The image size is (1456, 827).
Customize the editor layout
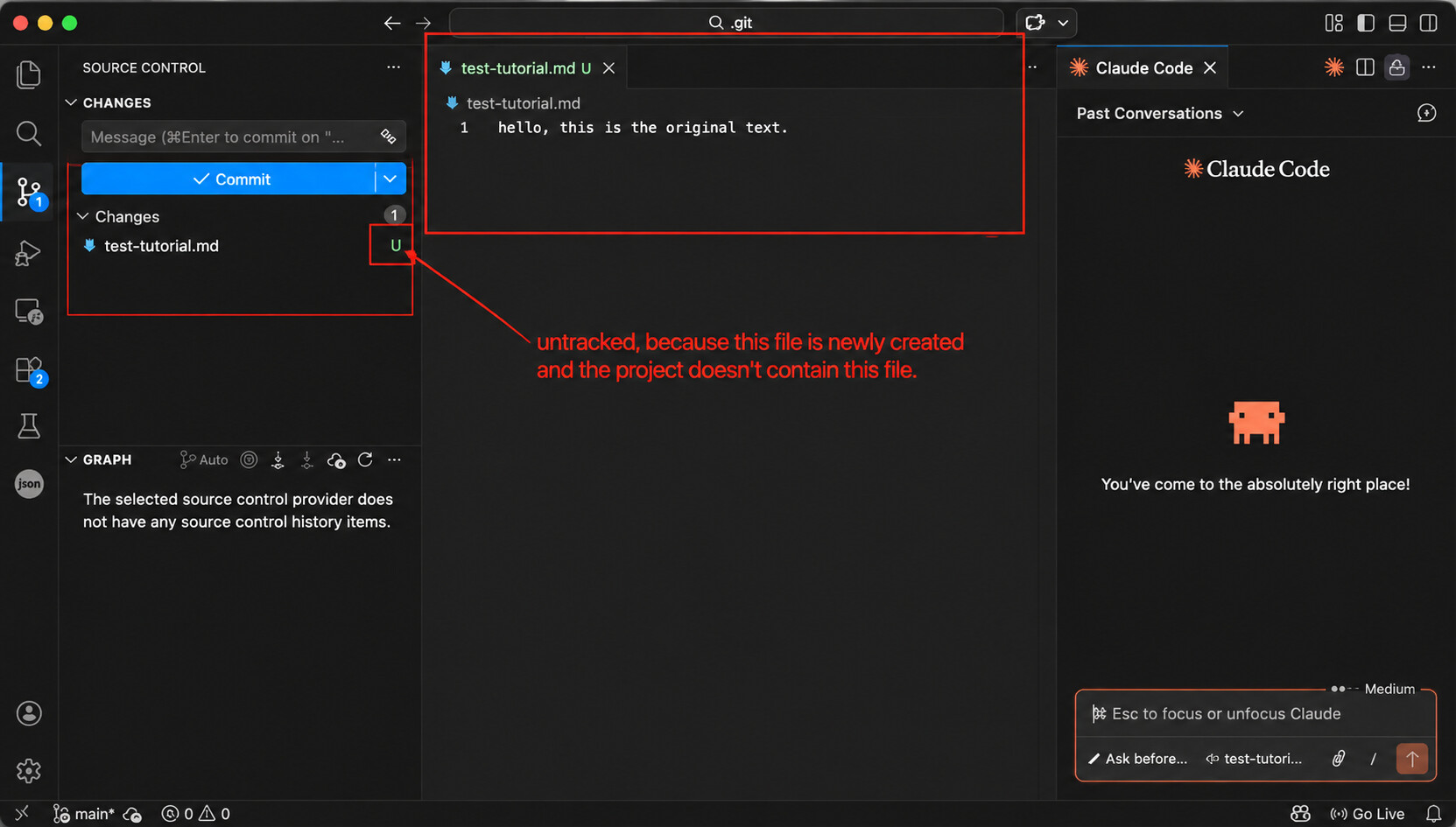pyautogui.click(x=1334, y=23)
